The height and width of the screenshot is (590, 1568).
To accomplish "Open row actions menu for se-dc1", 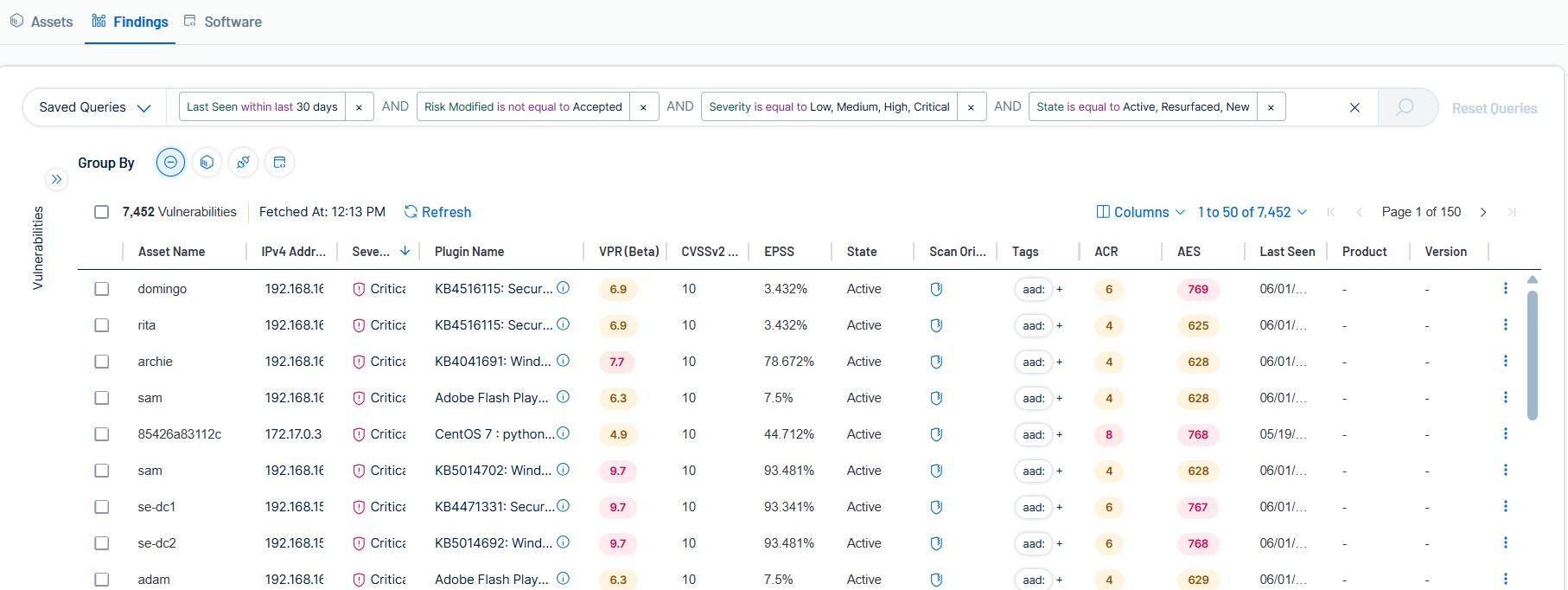I will pyautogui.click(x=1506, y=506).
